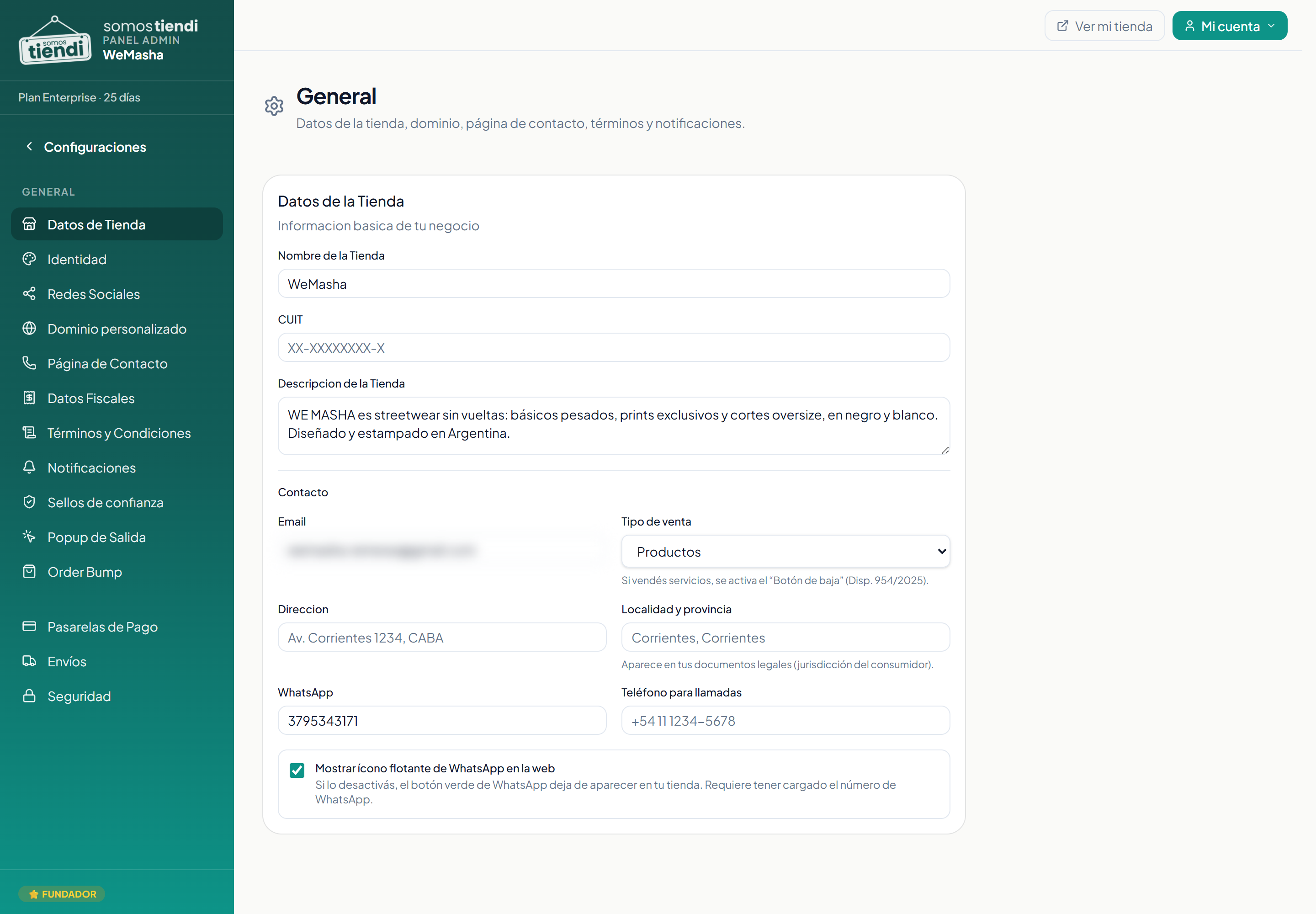
Task: Click the external link icon in Ver mi tienda
Action: [1063, 26]
